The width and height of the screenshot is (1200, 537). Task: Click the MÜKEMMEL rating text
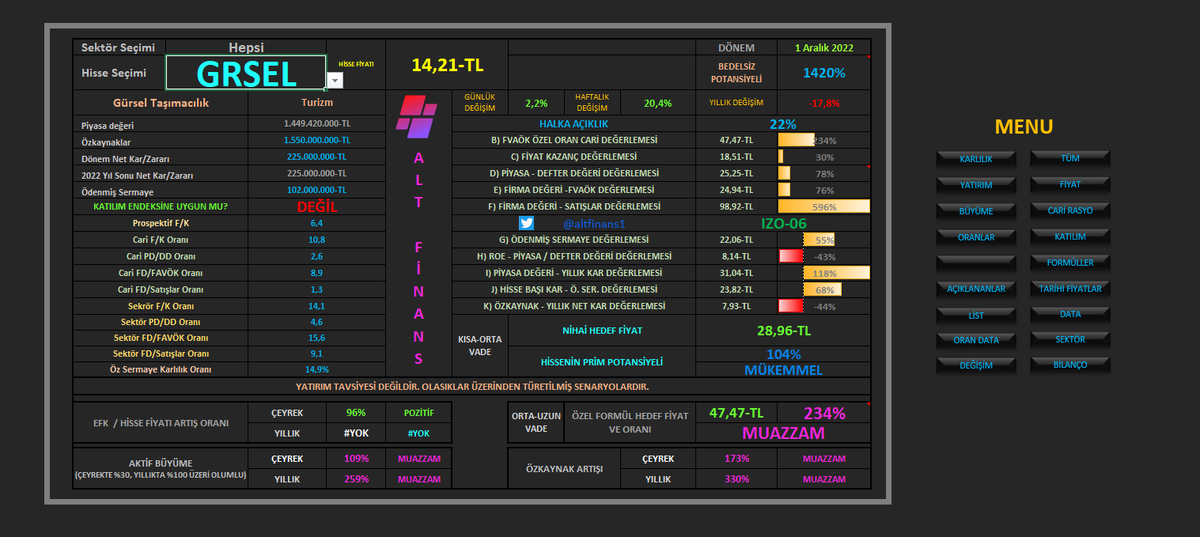(783, 370)
